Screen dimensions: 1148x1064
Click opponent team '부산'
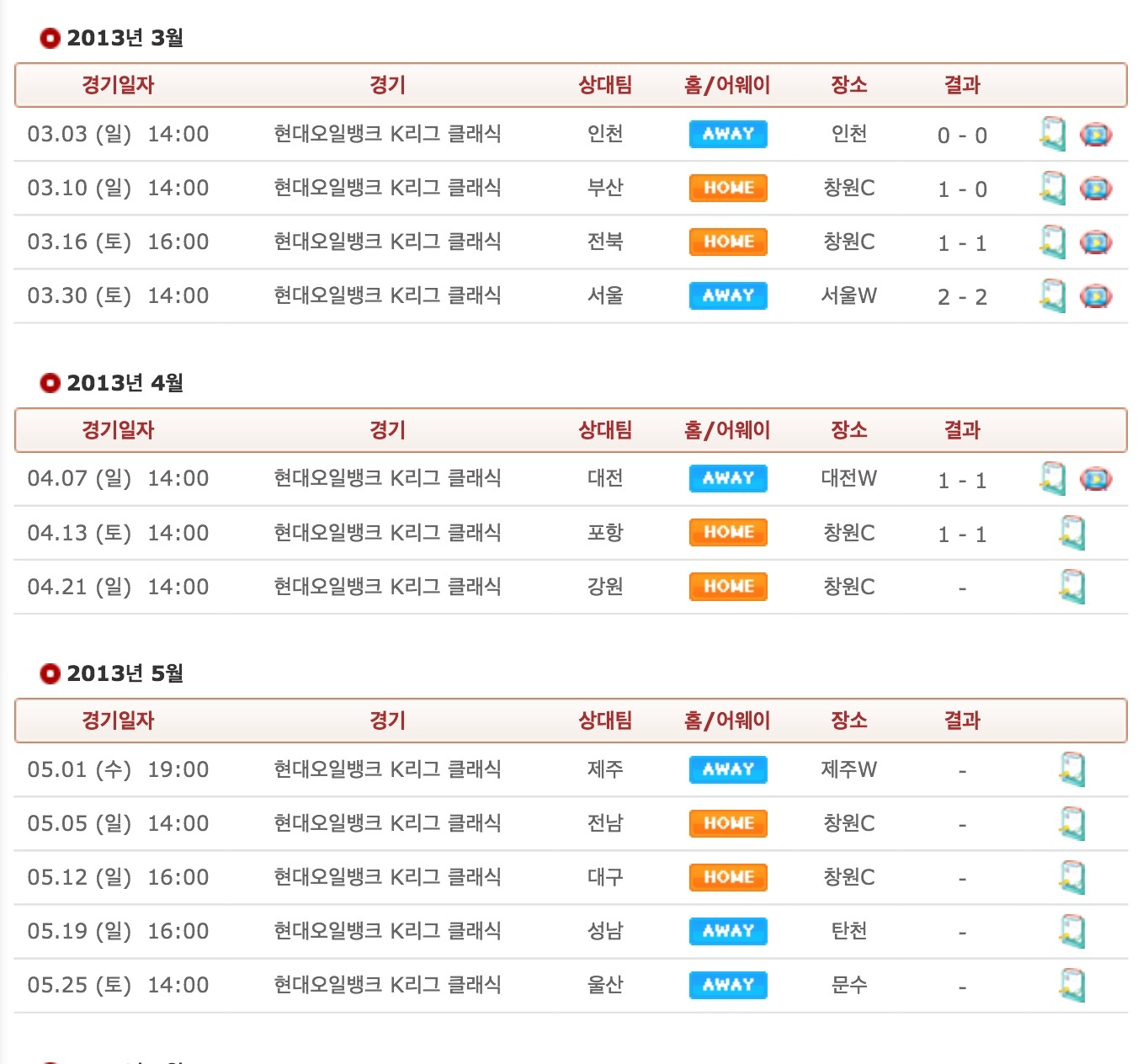(605, 188)
